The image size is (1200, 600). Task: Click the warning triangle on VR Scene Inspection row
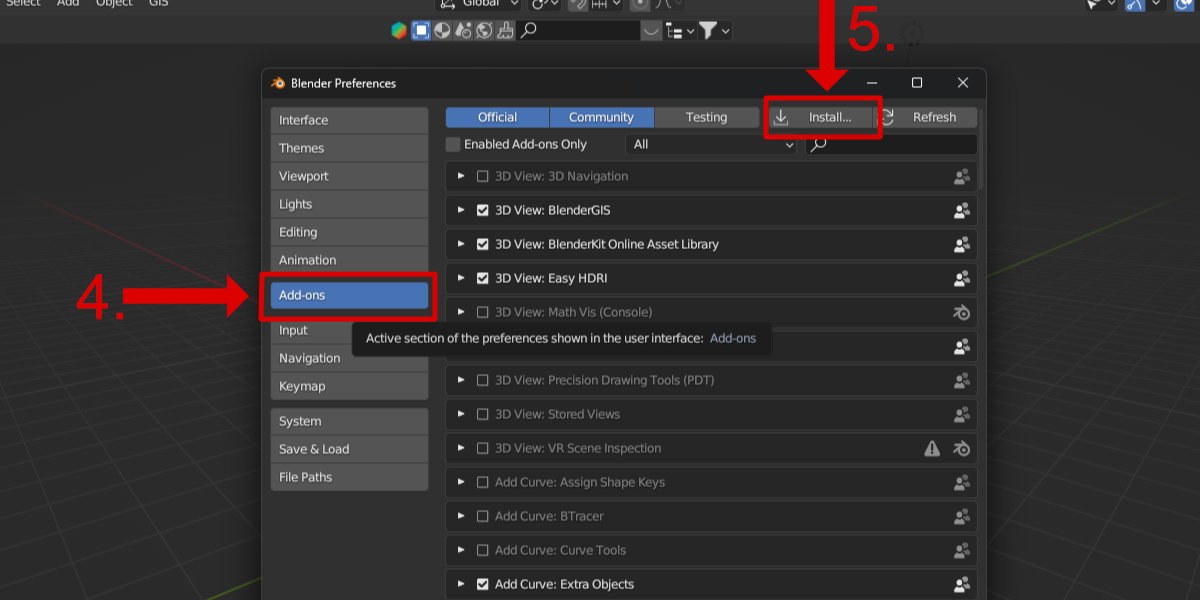pos(932,448)
